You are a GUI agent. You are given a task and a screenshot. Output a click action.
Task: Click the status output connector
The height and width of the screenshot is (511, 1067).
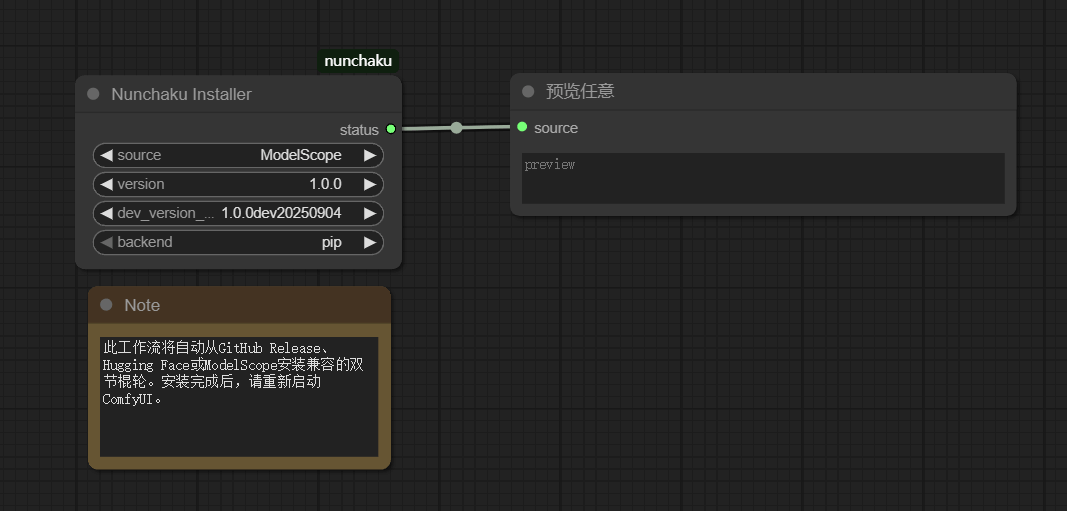pyautogui.click(x=391, y=129)
